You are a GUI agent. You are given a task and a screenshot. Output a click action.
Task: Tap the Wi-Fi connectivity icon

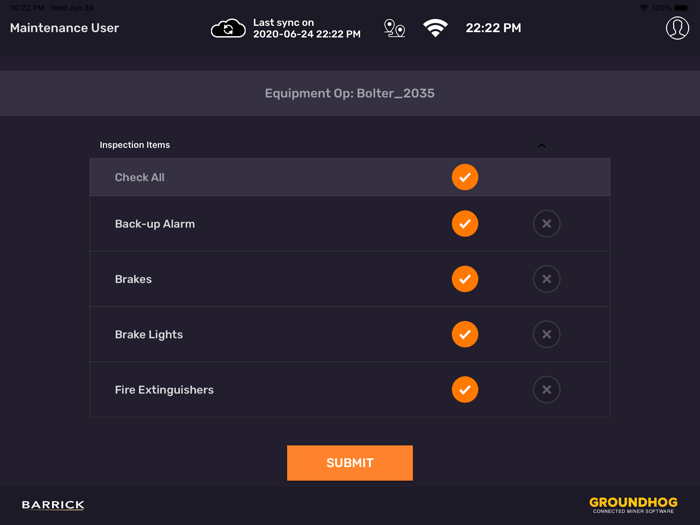[435, 29]
